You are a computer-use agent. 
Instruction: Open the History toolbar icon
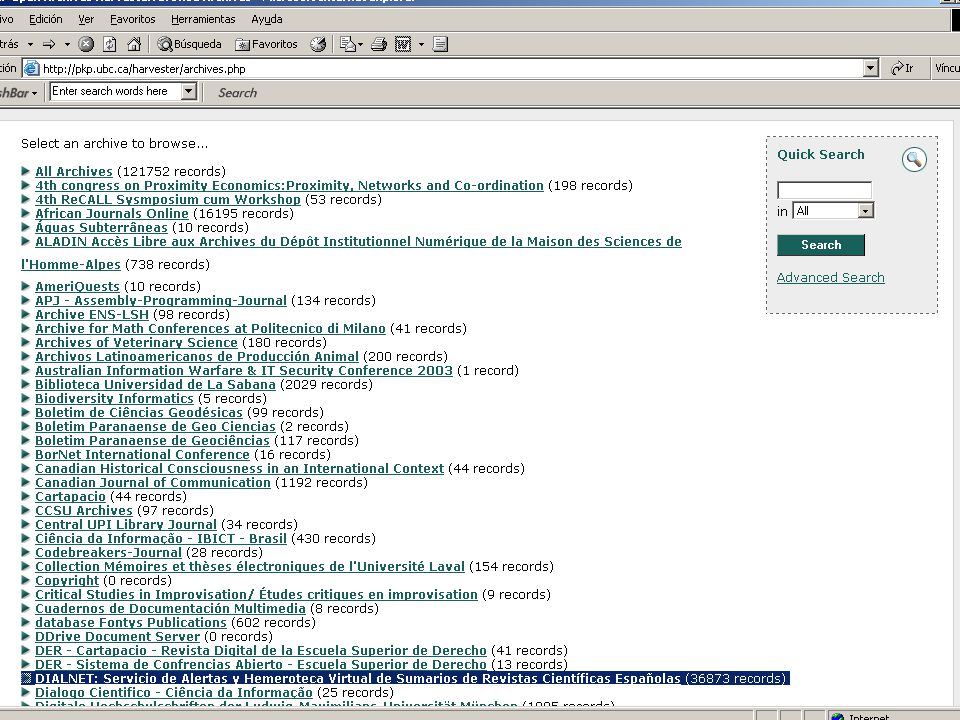point(318,44)
